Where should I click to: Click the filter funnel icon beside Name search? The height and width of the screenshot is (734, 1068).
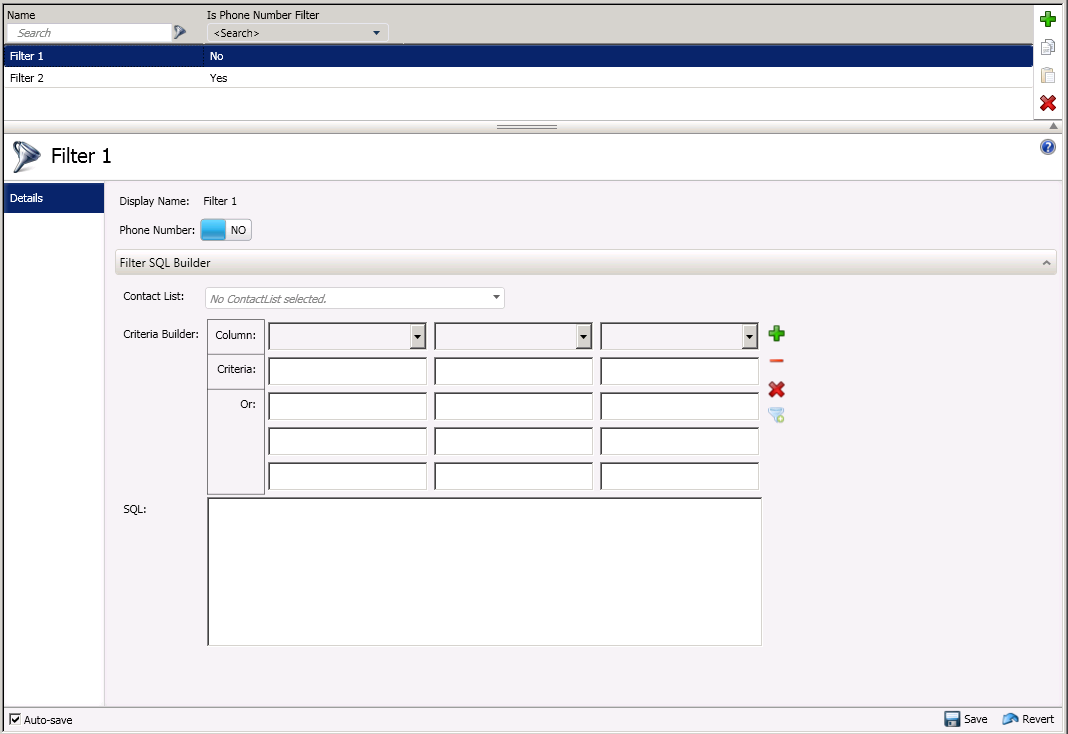tap(180, 33)
